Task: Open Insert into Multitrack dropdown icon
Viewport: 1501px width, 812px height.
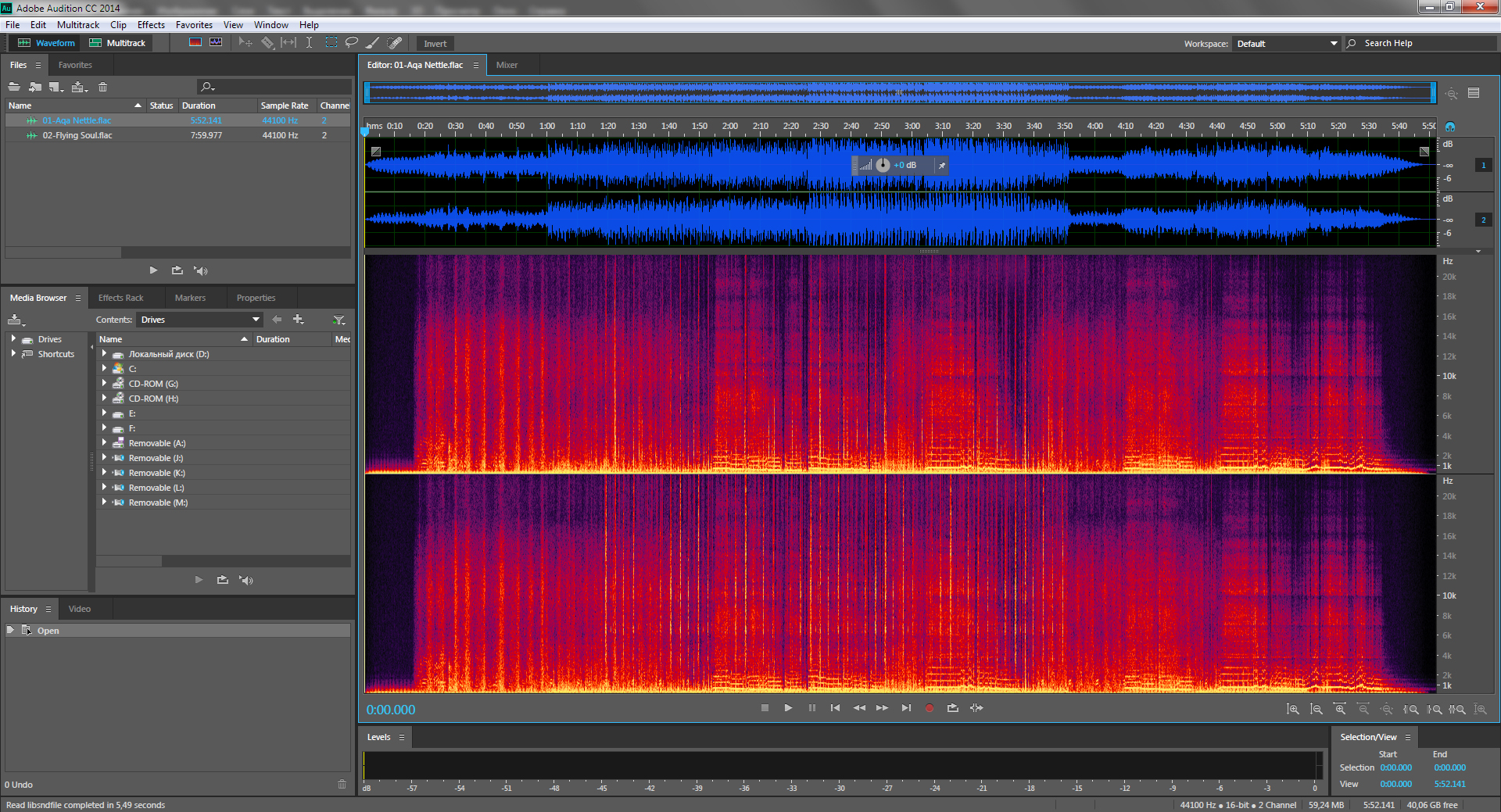Action: tap(80, 87)
